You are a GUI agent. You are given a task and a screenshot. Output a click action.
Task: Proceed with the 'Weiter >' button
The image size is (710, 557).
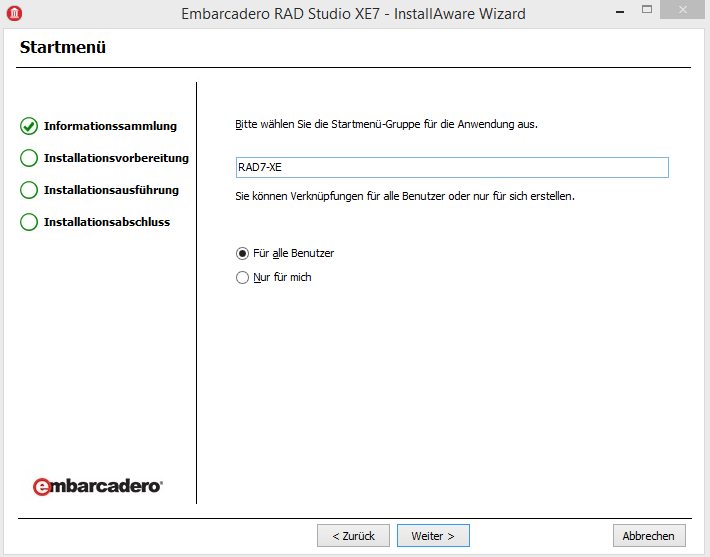coord(433,536)
